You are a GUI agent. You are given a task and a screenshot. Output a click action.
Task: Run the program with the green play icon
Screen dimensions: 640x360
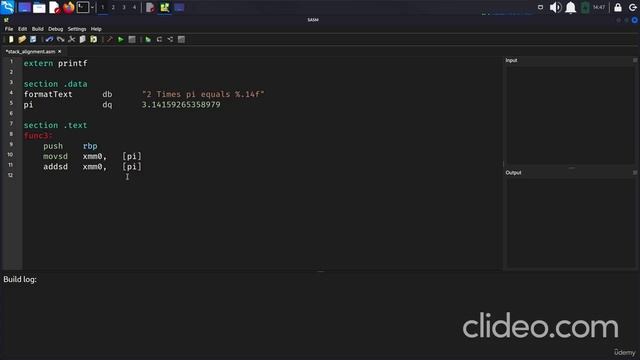[x=120, y=39]
